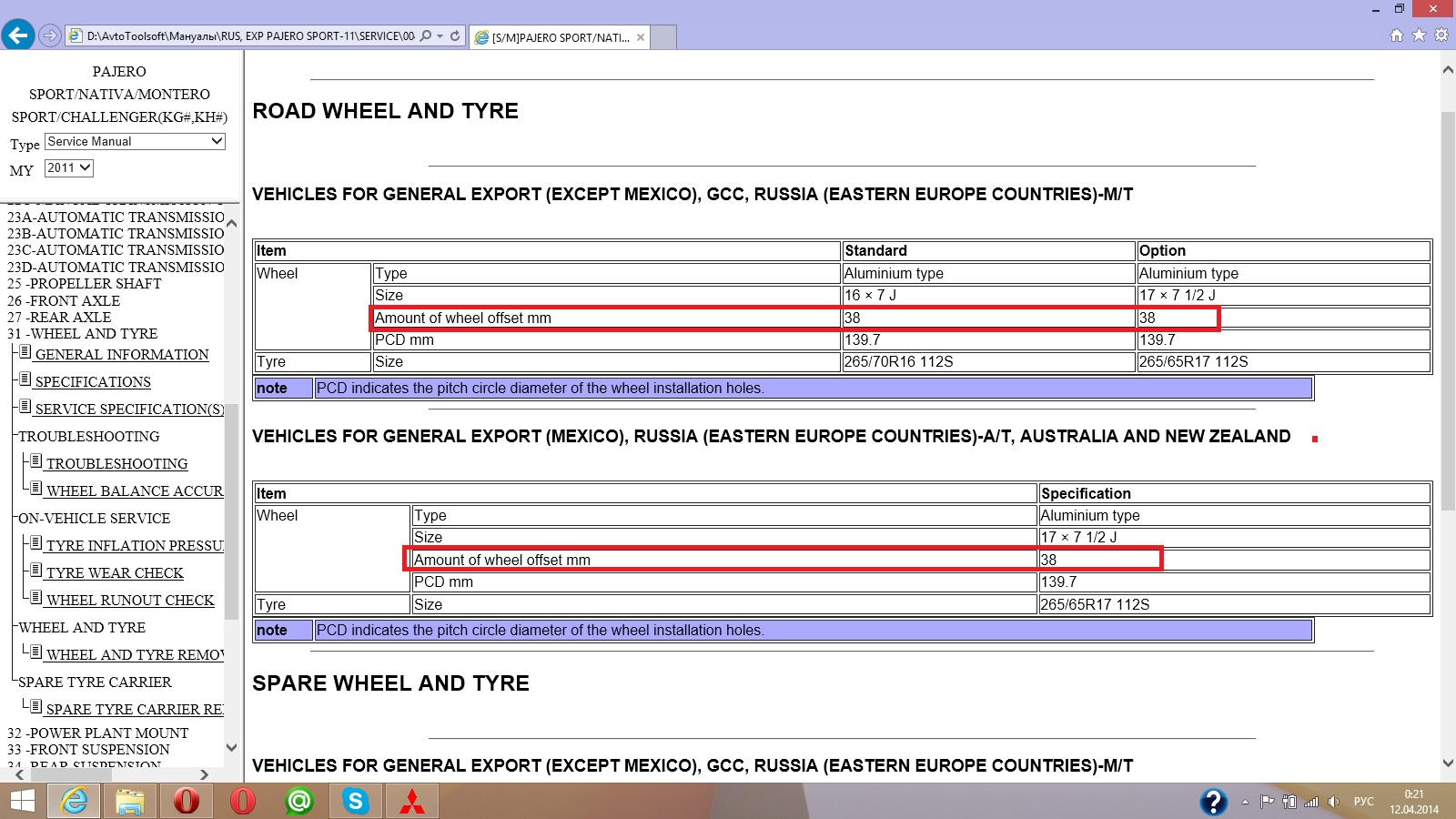Click the Refresh icon in address bar
The width and height of the screenshot is (1456, 819).
pyautogui.click(x=455, y=36)
